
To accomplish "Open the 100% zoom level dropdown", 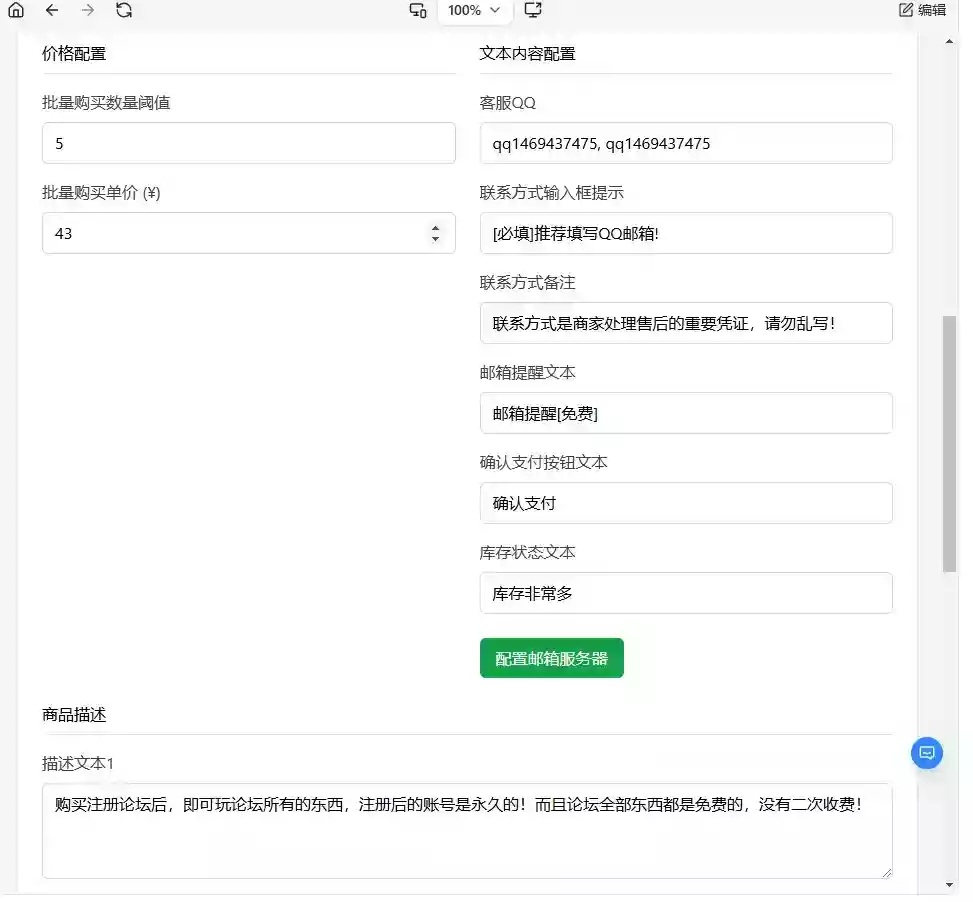I will tap(474, 11).
